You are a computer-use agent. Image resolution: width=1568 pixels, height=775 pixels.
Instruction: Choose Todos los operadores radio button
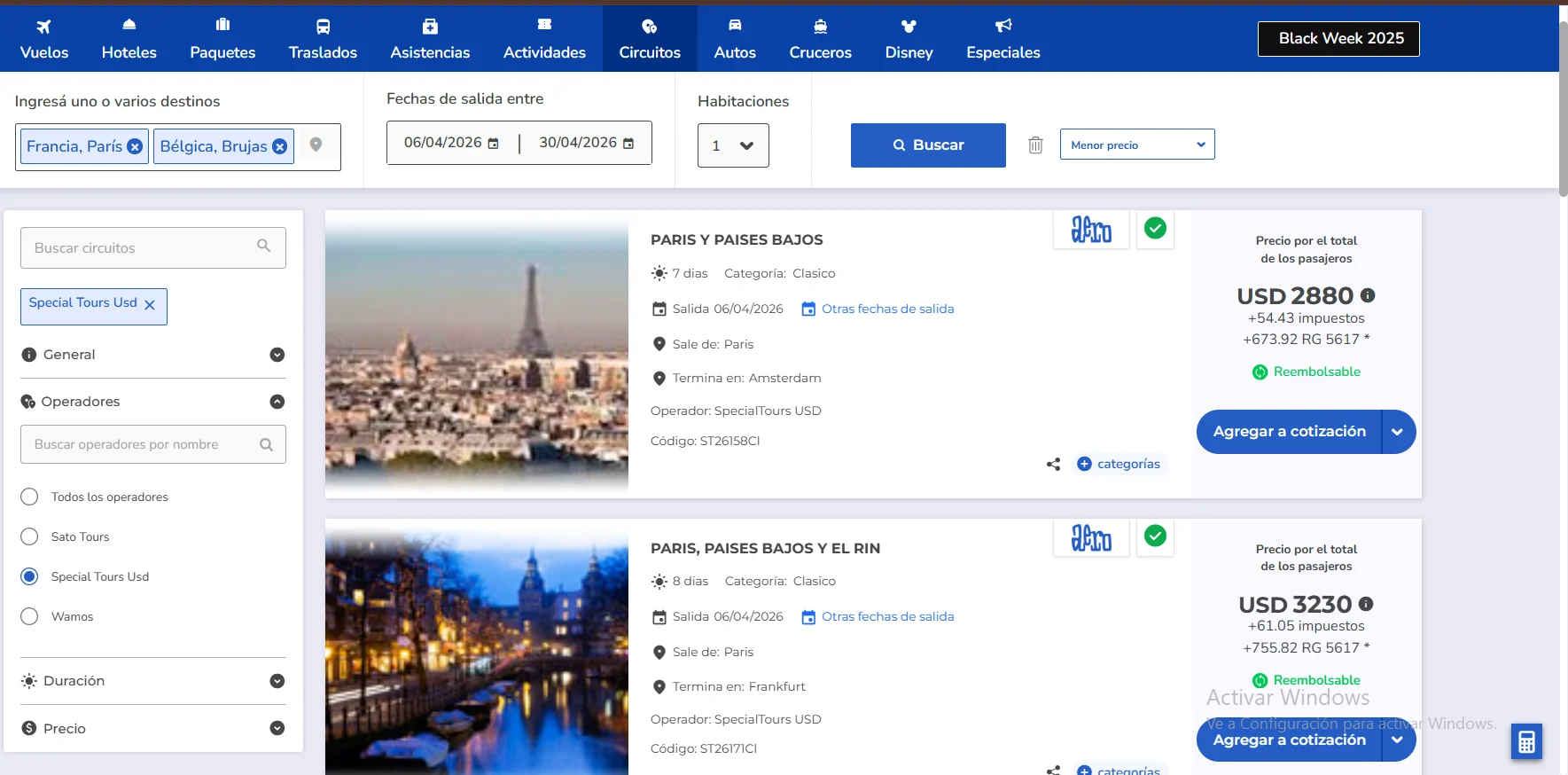coord(29,497)
